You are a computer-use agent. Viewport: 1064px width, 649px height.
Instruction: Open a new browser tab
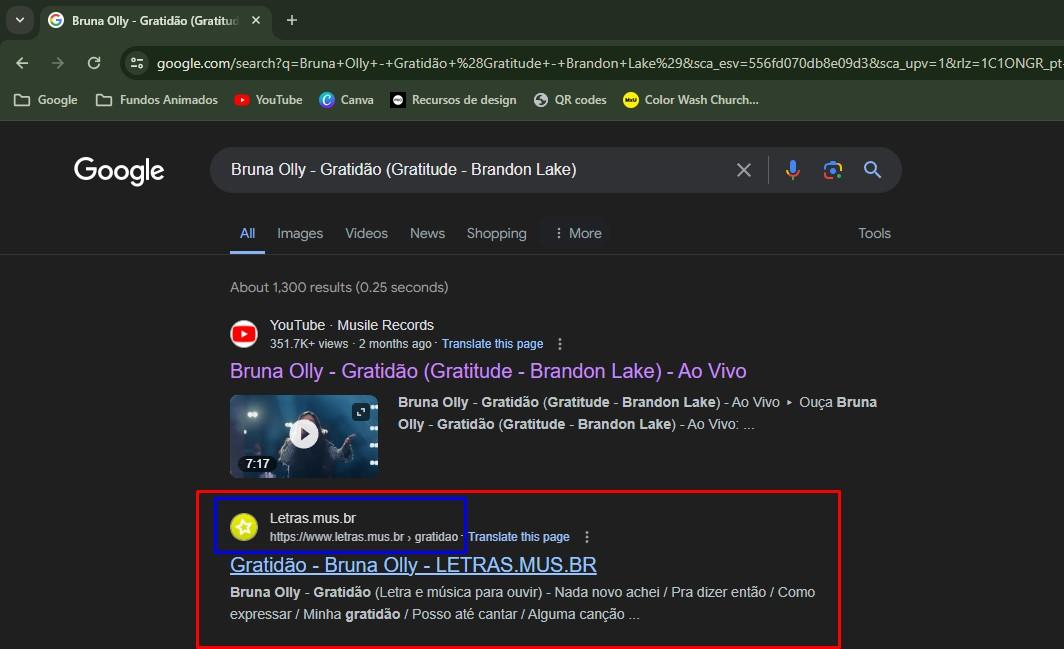coord(292,20)
